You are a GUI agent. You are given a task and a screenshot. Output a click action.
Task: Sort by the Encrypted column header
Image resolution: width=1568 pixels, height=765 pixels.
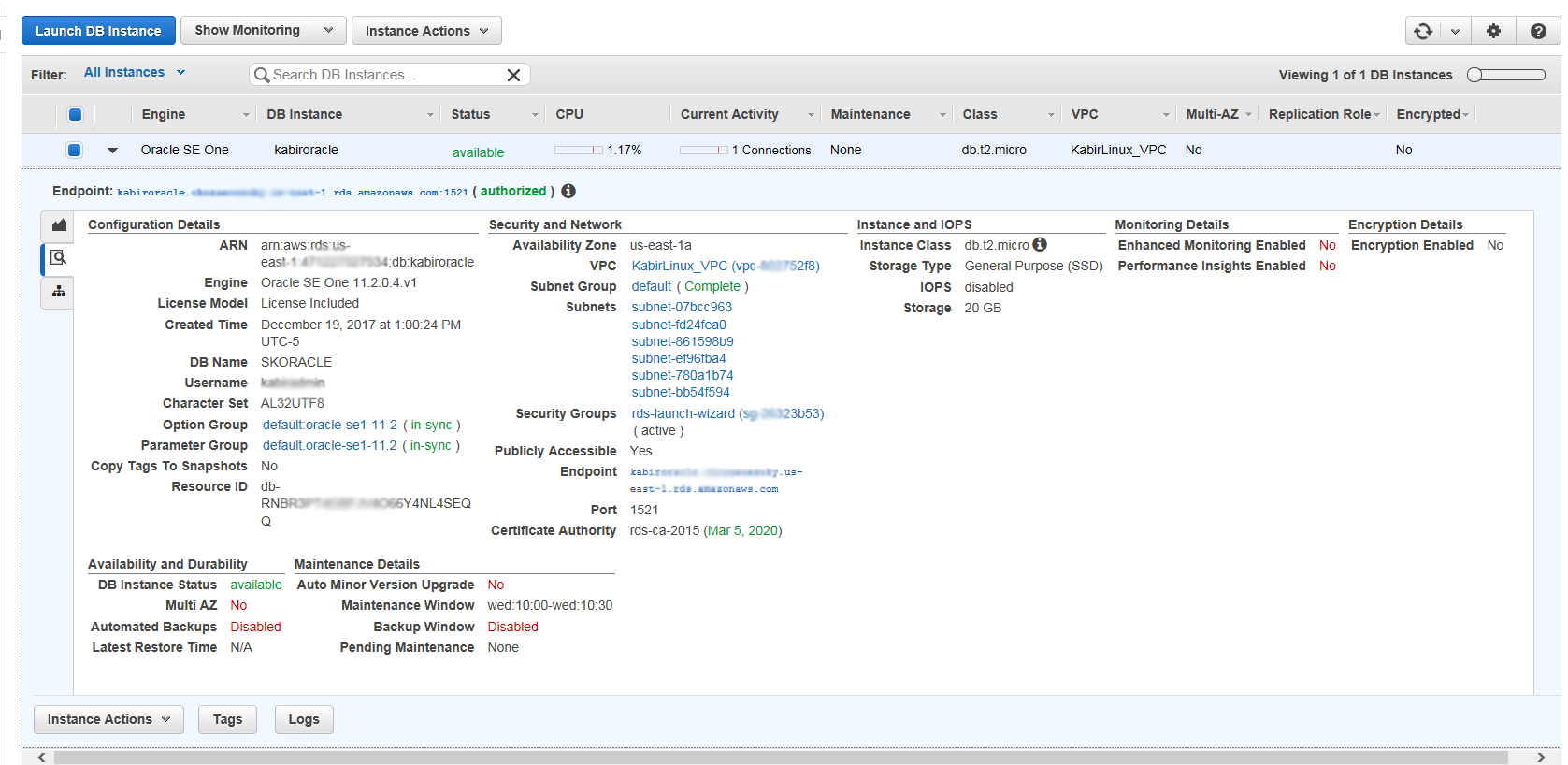pos(1431,114)
